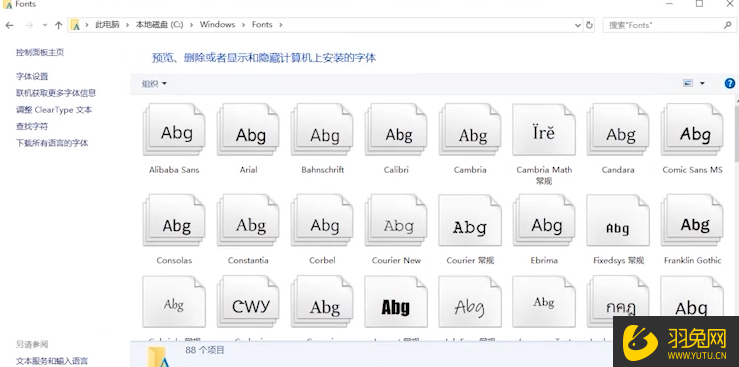Select the font icon with Thai preview

618,302
